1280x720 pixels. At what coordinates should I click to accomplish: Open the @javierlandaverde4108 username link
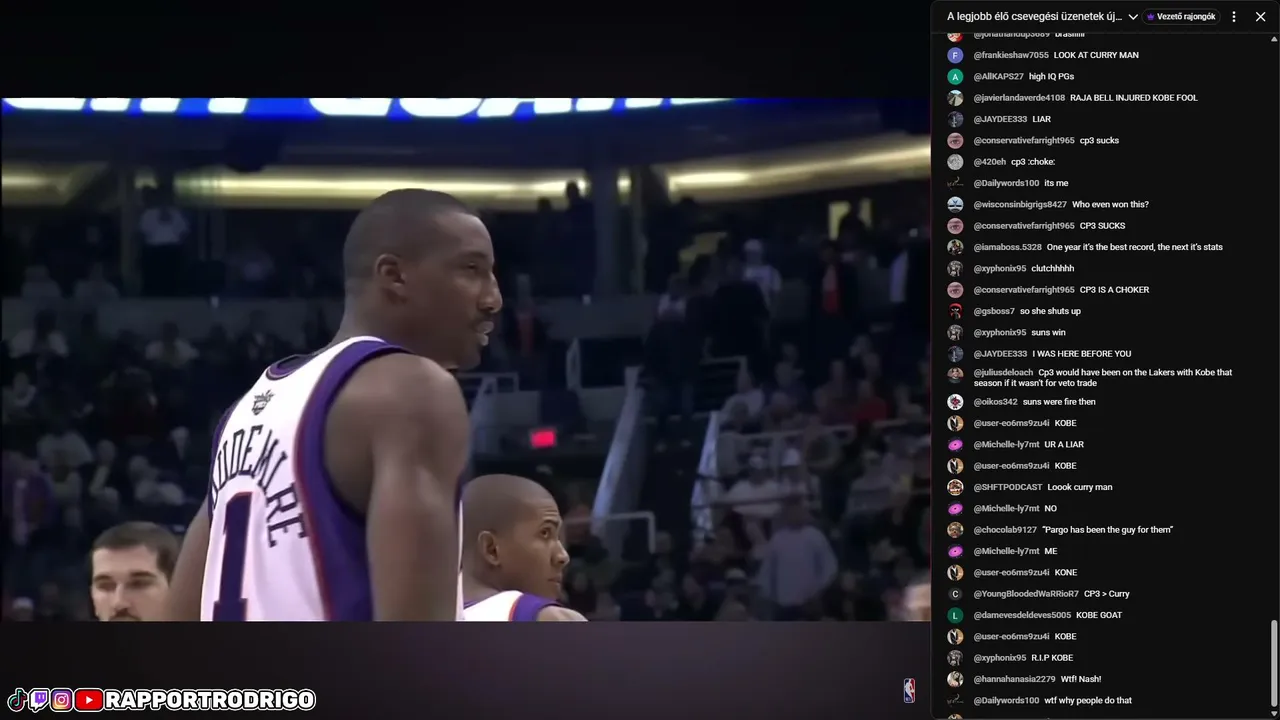(x=1019, y=98)
